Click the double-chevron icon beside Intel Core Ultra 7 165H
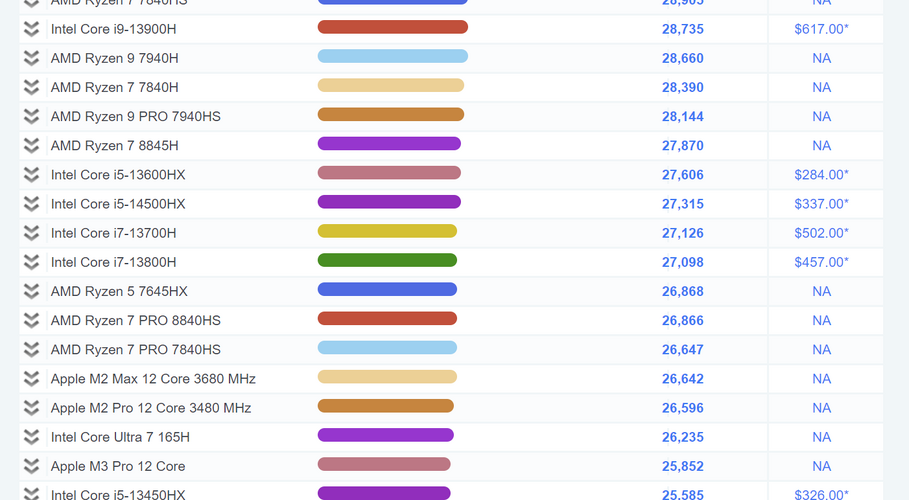The image size is (909, 500). (31, 437)
